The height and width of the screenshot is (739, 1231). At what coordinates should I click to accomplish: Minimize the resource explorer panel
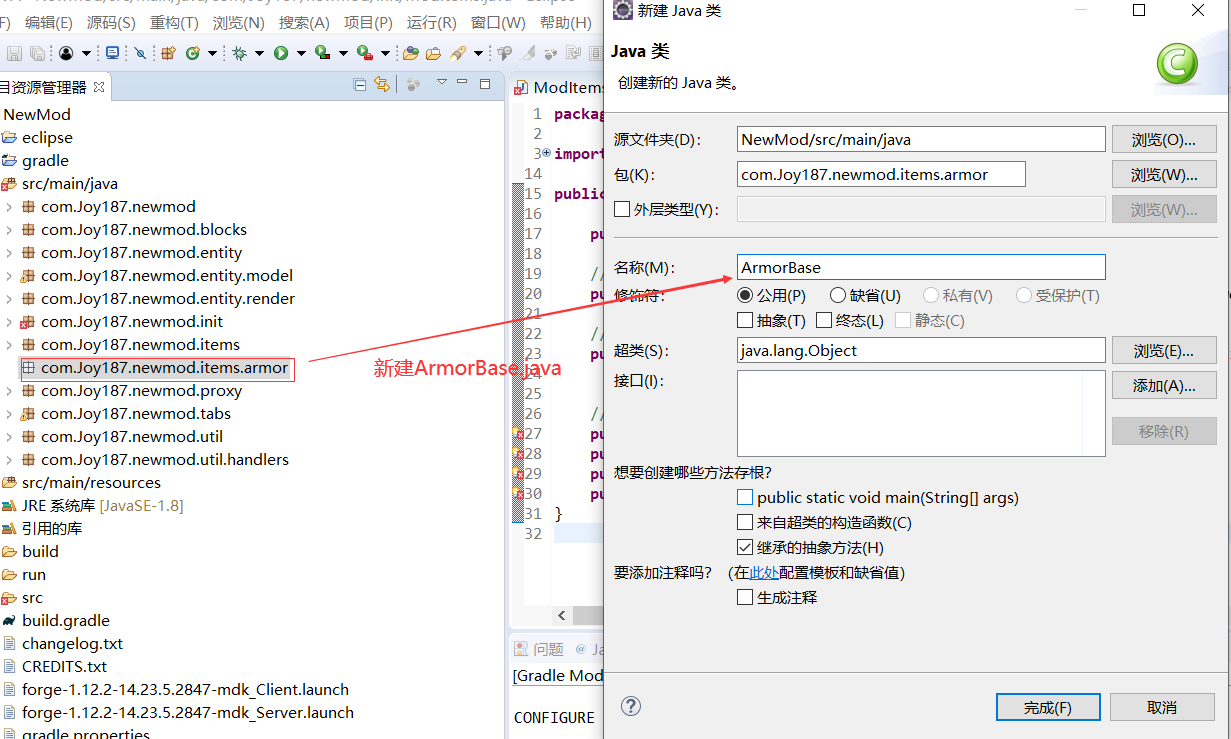click(462, 83)
